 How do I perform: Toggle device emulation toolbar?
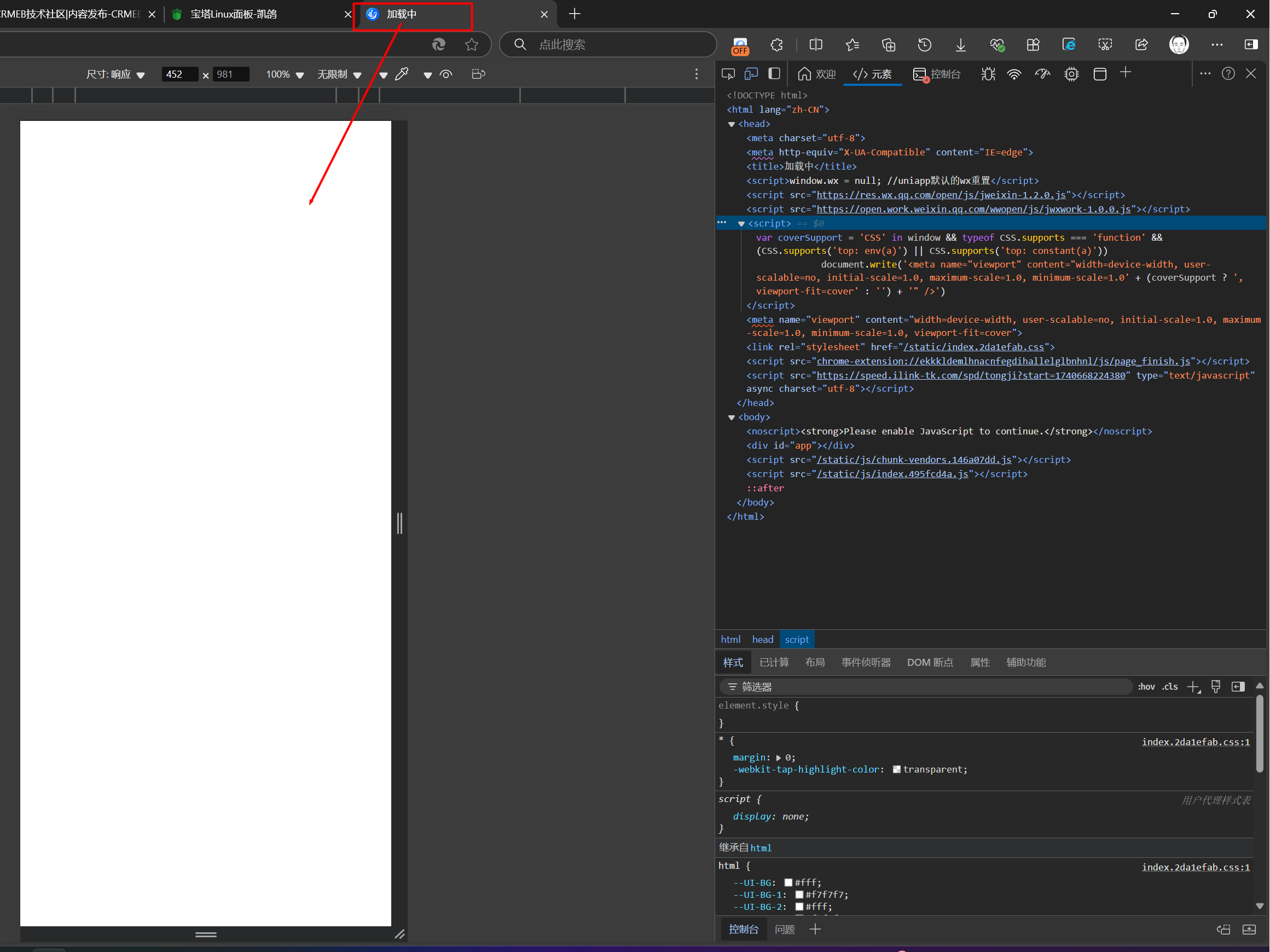(752, 74)
